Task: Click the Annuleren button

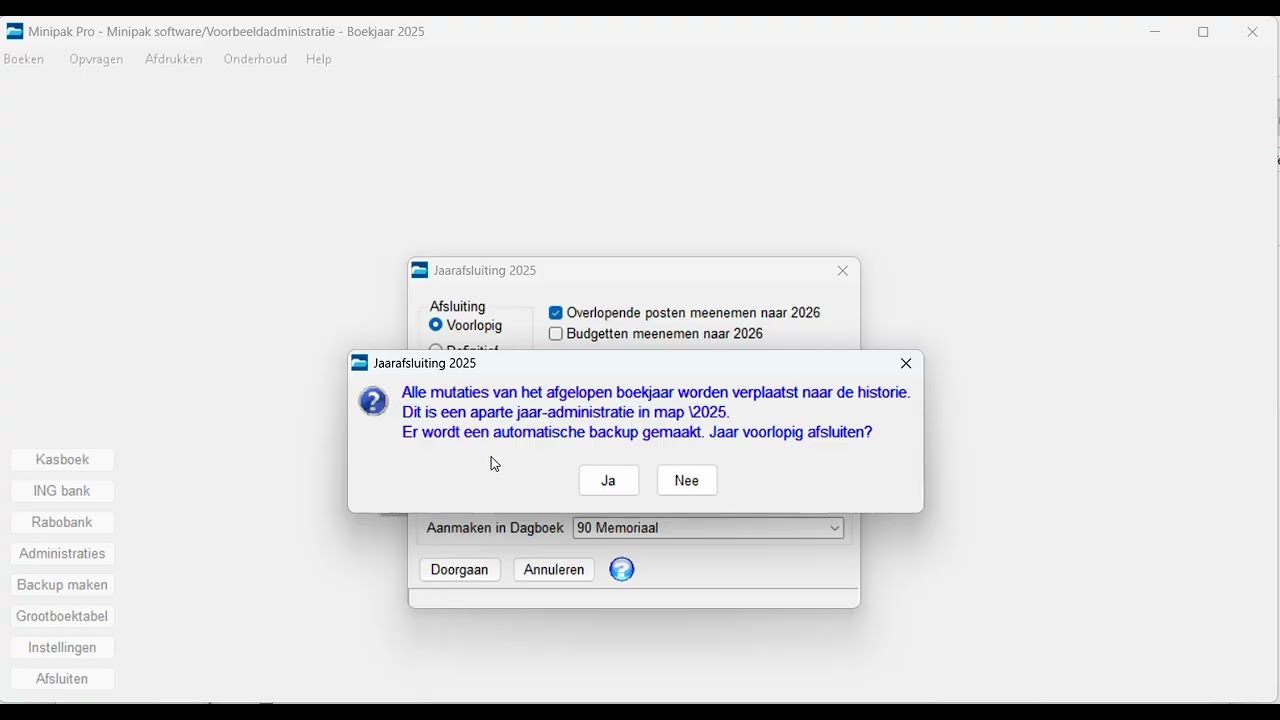Action: point(554,570)
